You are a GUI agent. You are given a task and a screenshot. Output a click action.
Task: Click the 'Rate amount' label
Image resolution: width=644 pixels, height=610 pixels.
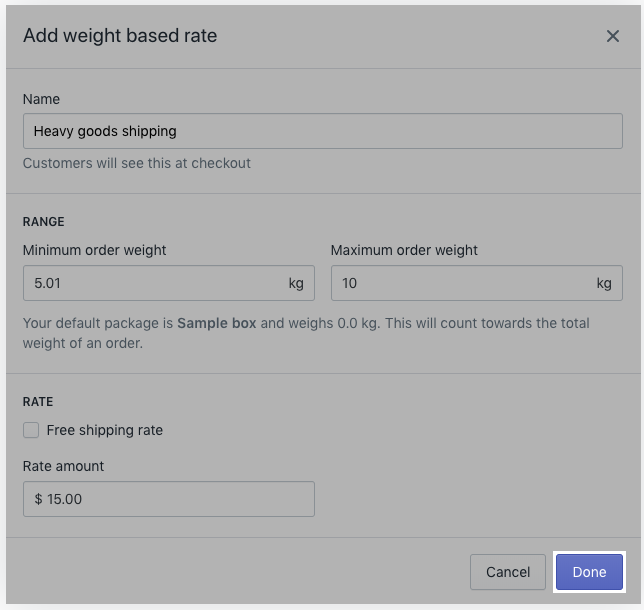63,466
